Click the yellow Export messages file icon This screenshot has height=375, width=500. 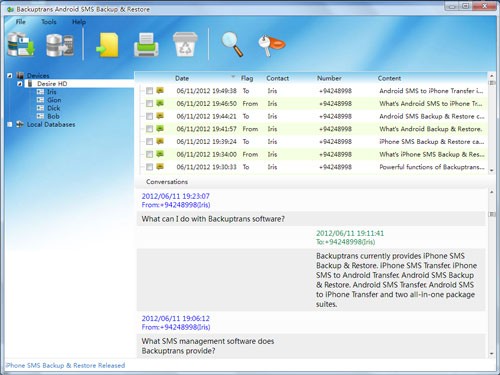click(108, 45)
